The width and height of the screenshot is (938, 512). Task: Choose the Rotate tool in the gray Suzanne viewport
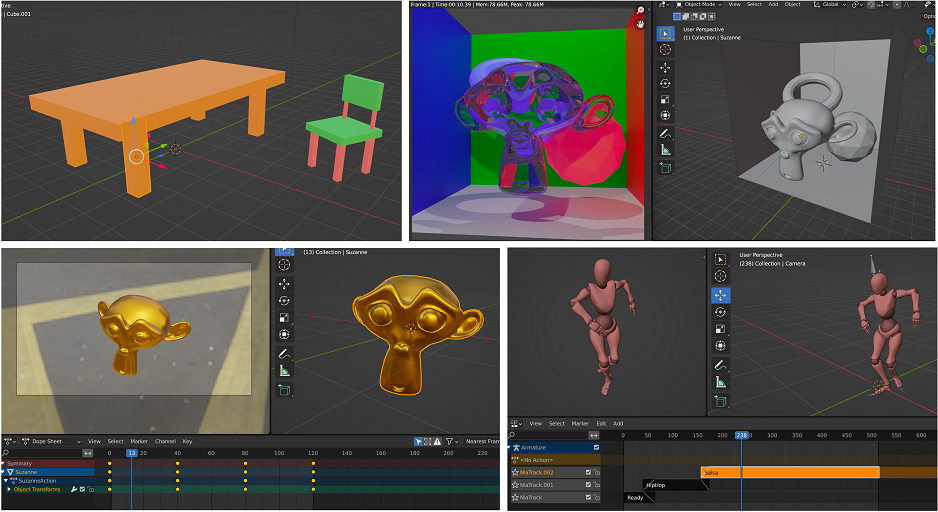pyautogui.click(x=665, y=84)
